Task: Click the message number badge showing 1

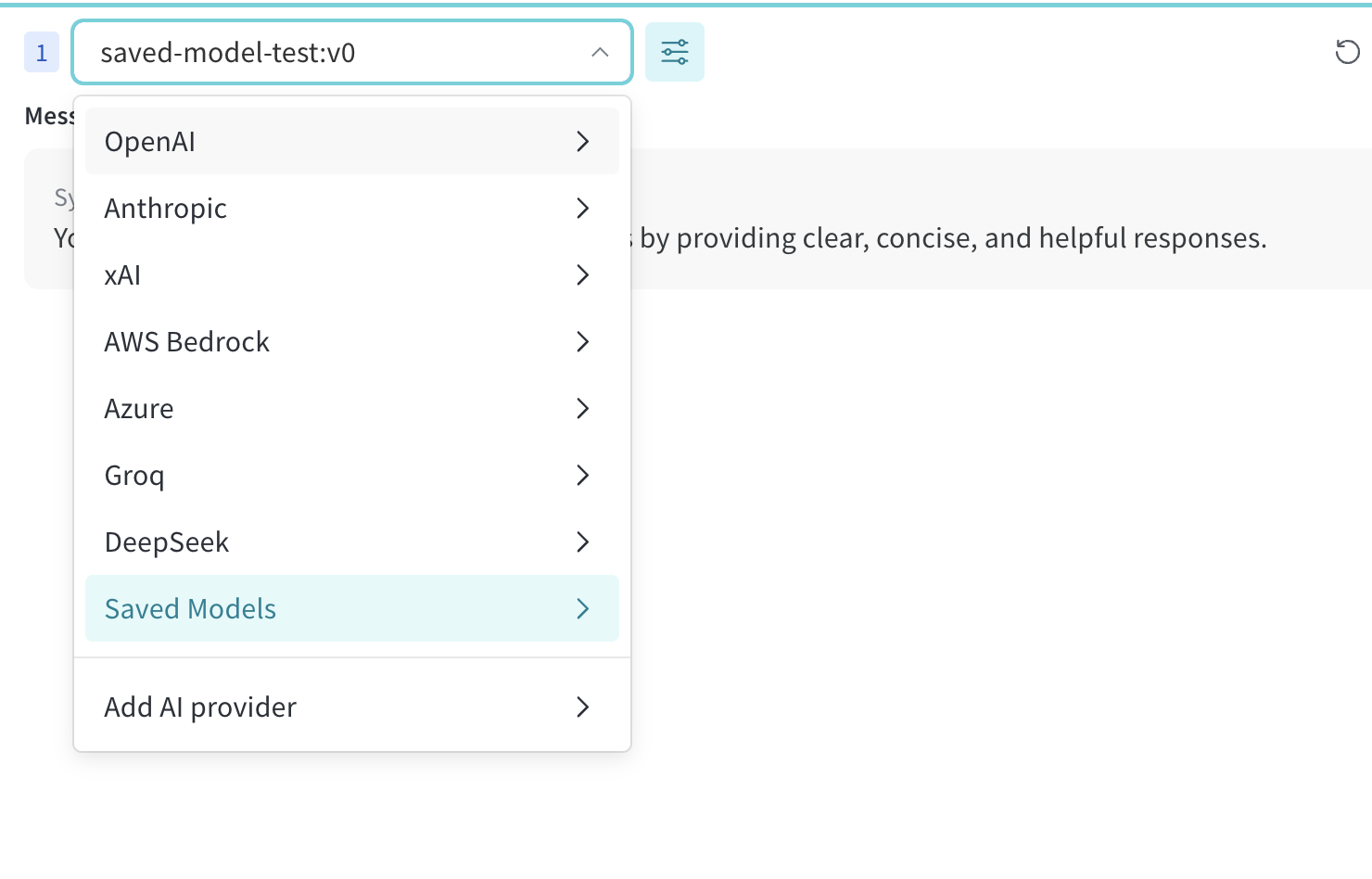Action: pyautogui.click(x=41, y=52)
